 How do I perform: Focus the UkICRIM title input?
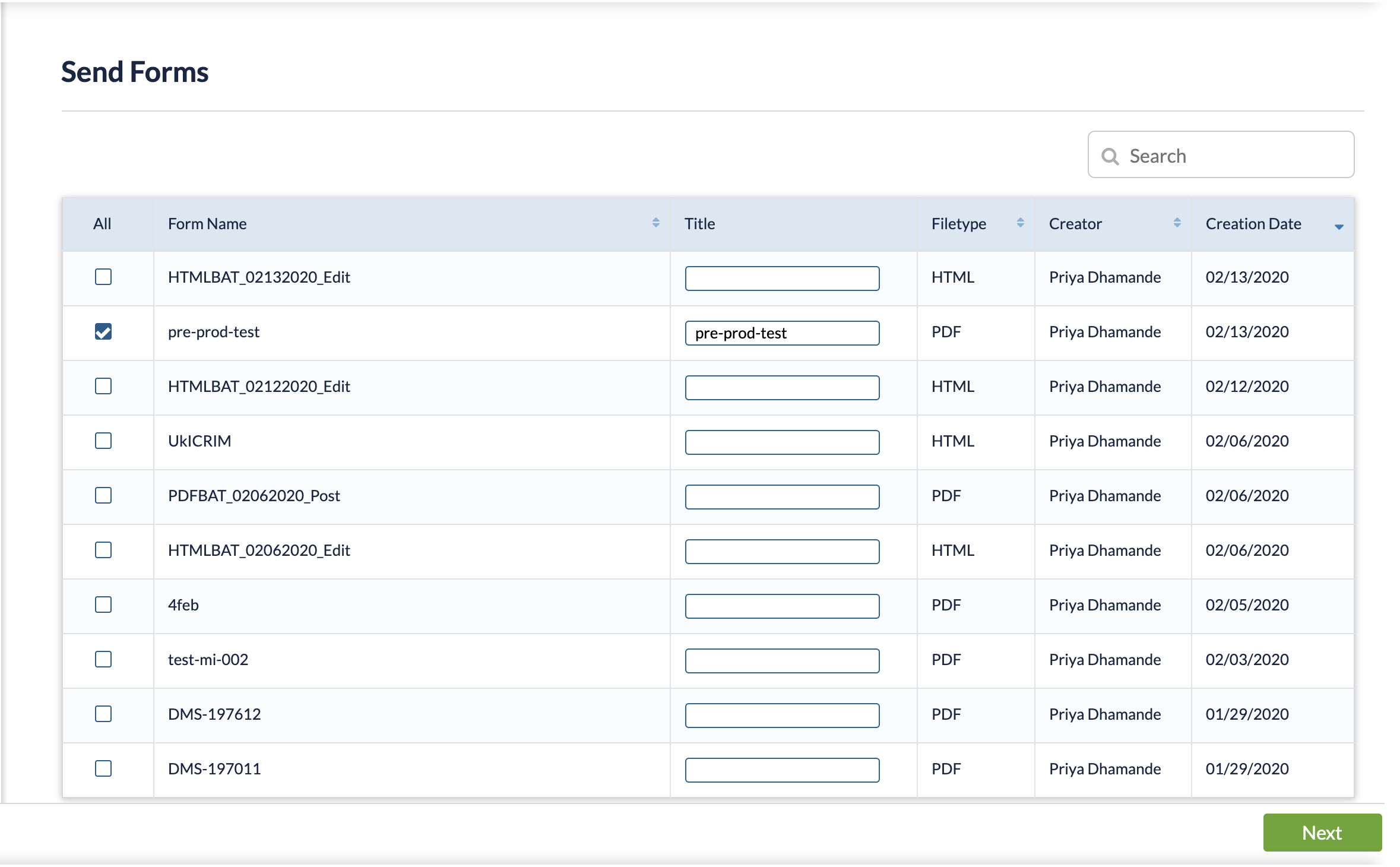782,442
